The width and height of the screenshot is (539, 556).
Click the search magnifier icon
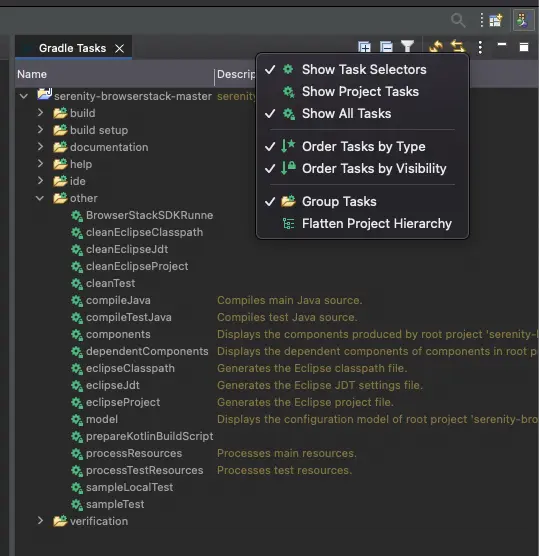(x=458, y=20)
